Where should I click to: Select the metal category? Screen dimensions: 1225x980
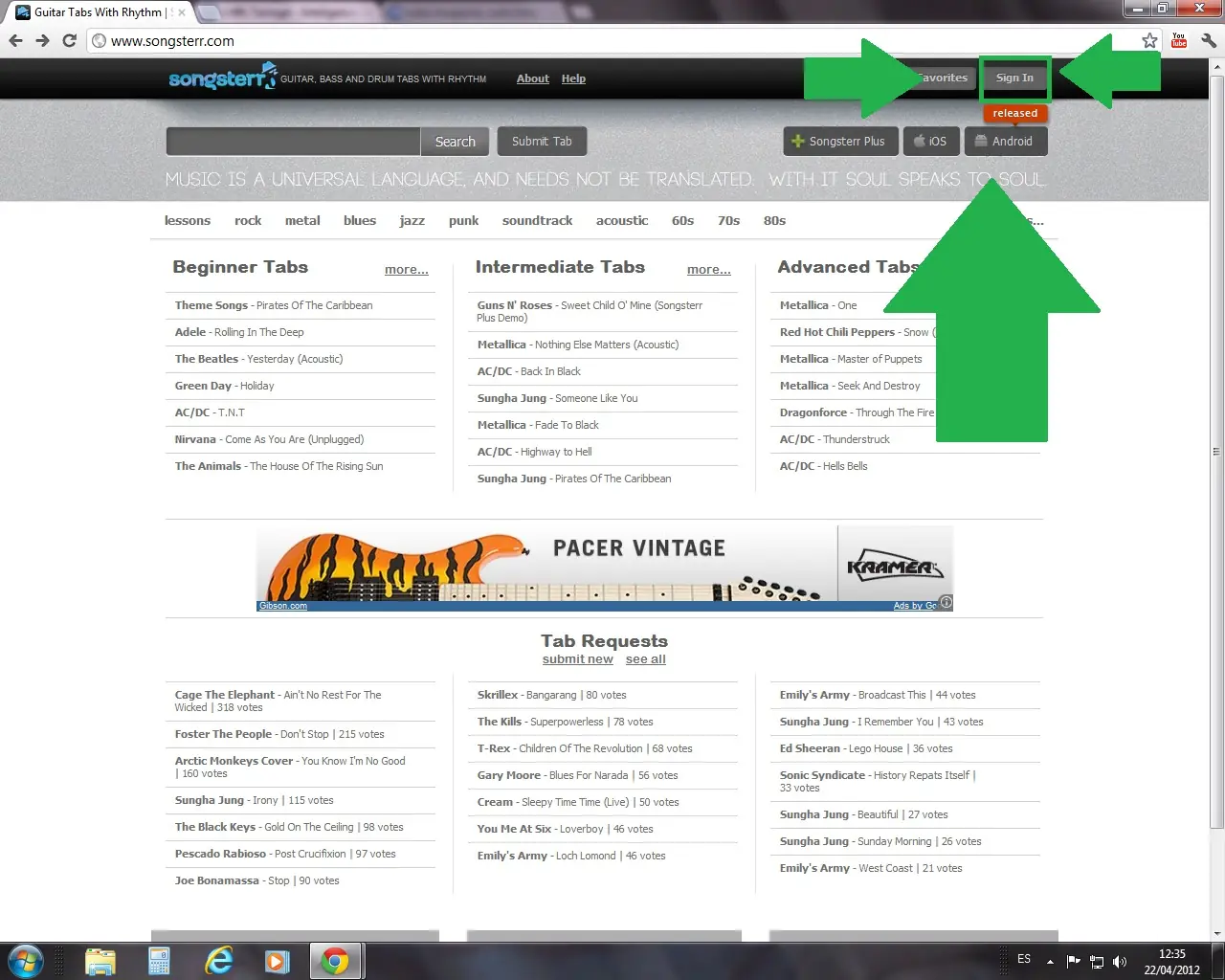coord(302,220)
